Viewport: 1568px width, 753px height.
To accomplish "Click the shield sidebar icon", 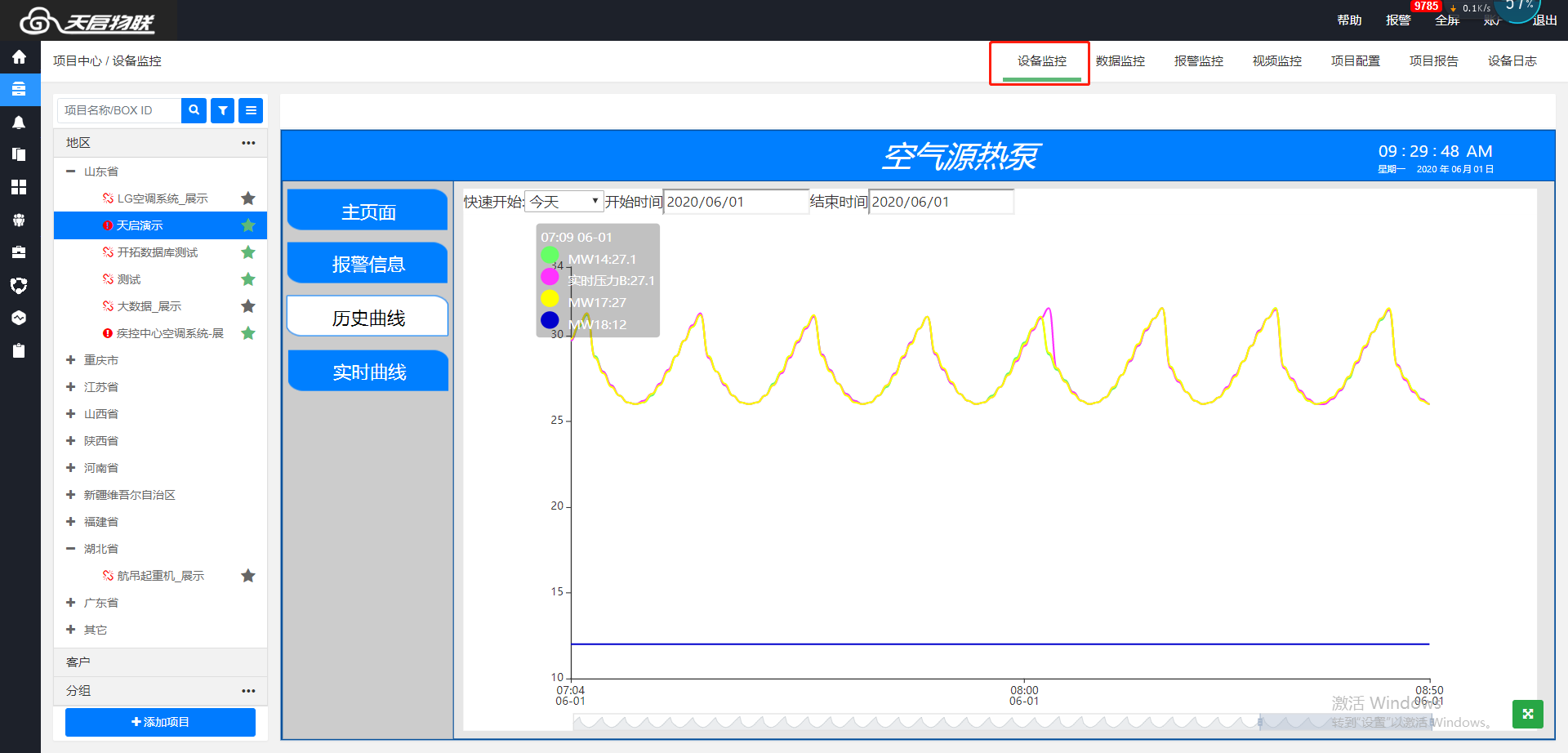I will pos(19,285).
